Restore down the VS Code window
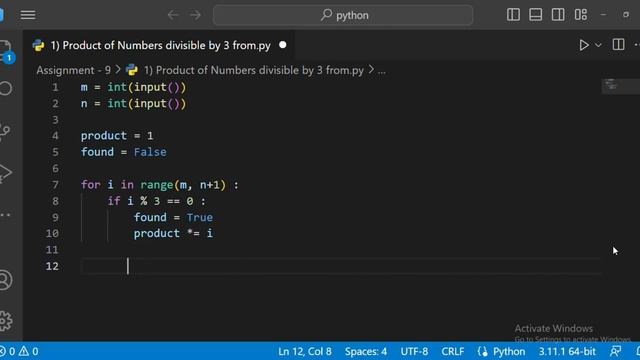Viewport: 640px width, 360px height. pos(626,15)
